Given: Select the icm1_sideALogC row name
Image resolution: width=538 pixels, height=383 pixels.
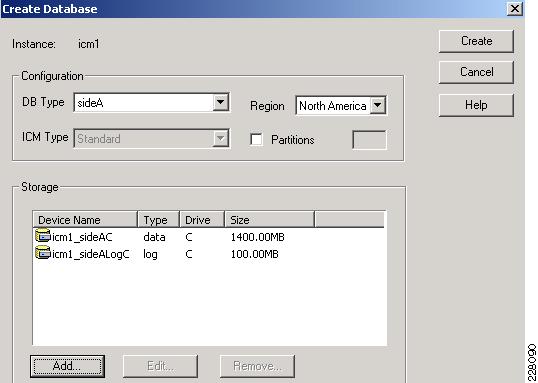Looking at the screenshot, I should [91, 254].
